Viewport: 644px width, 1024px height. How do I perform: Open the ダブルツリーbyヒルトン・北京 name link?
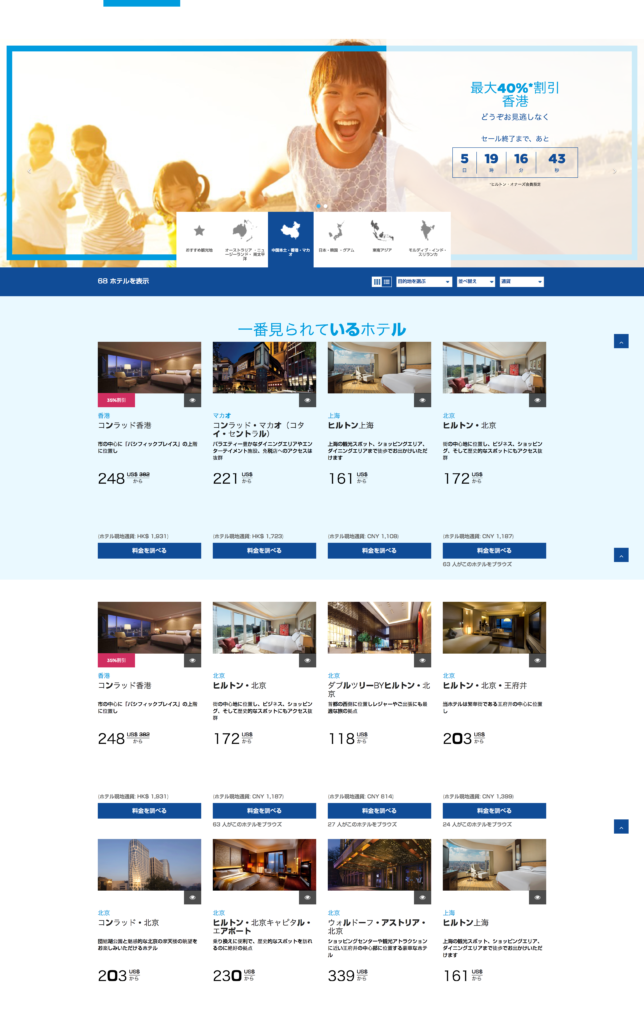click(x=379, y=689)
